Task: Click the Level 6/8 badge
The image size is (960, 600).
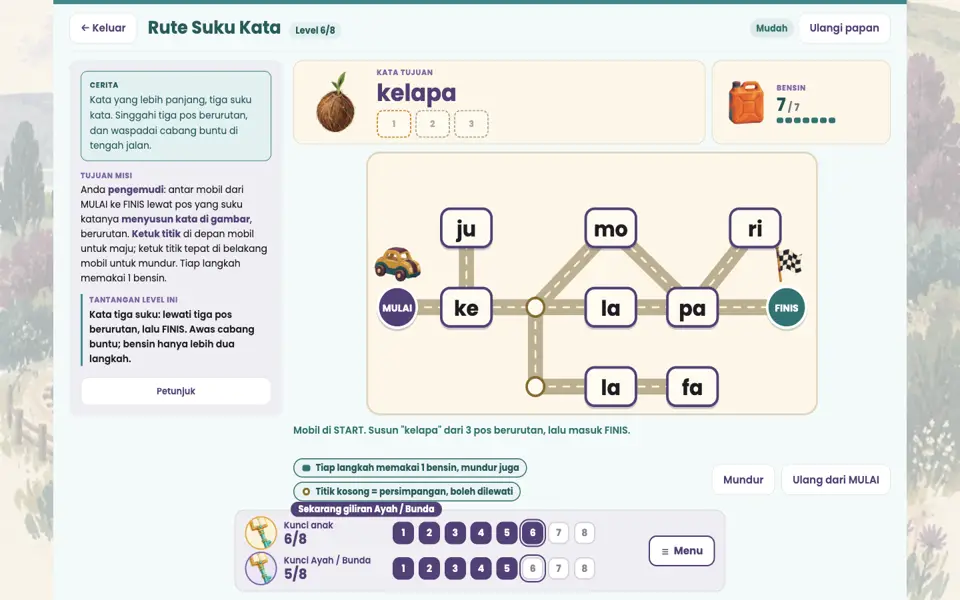Action: [x=315, y=30]
